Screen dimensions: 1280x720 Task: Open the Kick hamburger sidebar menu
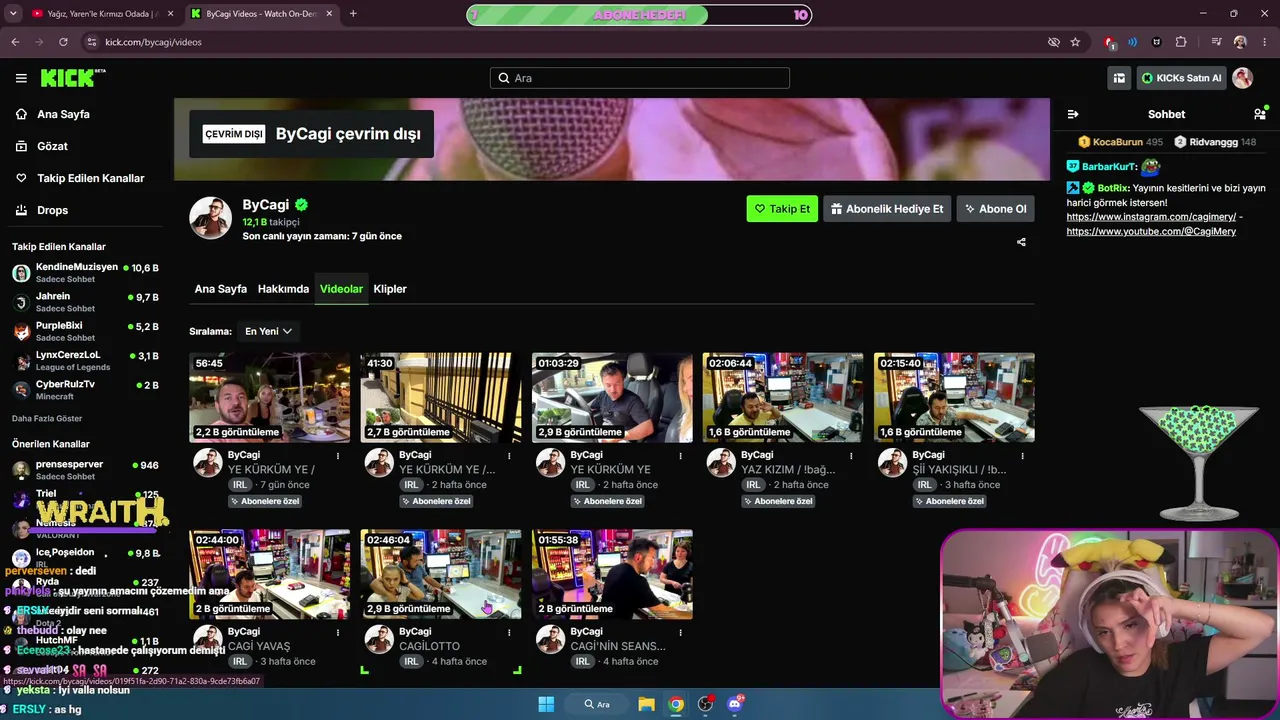point(21,78)
